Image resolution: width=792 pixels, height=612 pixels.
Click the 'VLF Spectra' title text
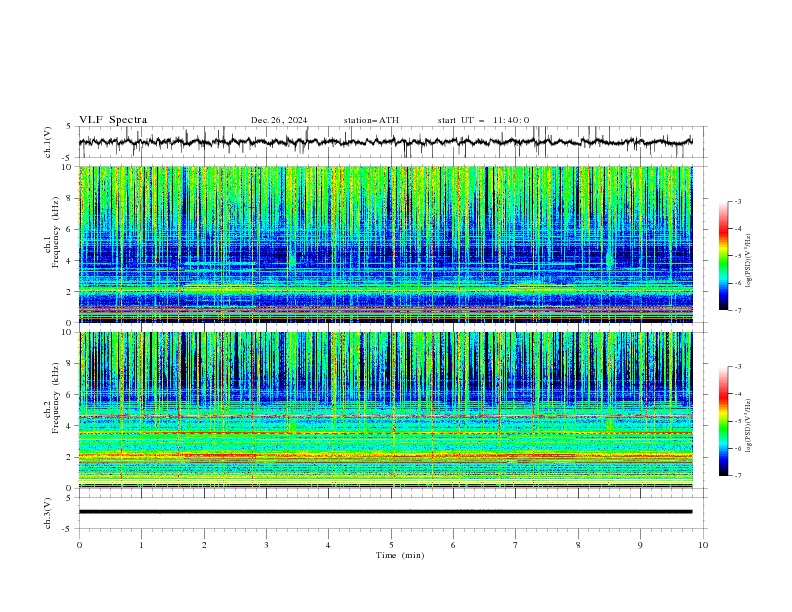[x=113, y=120]
